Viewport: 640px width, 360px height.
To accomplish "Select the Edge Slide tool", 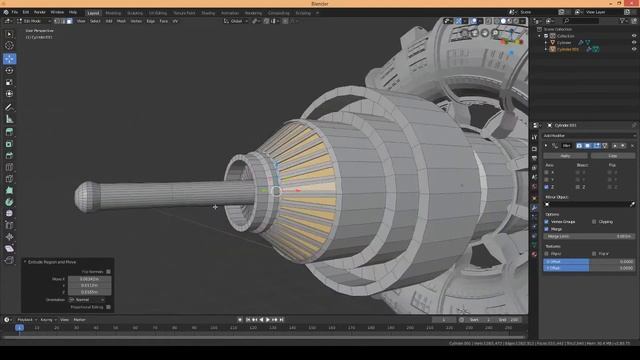I will [9, 225].
